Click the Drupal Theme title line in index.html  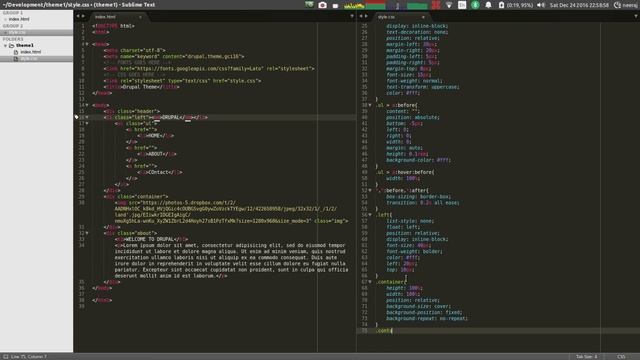[141, 87]
